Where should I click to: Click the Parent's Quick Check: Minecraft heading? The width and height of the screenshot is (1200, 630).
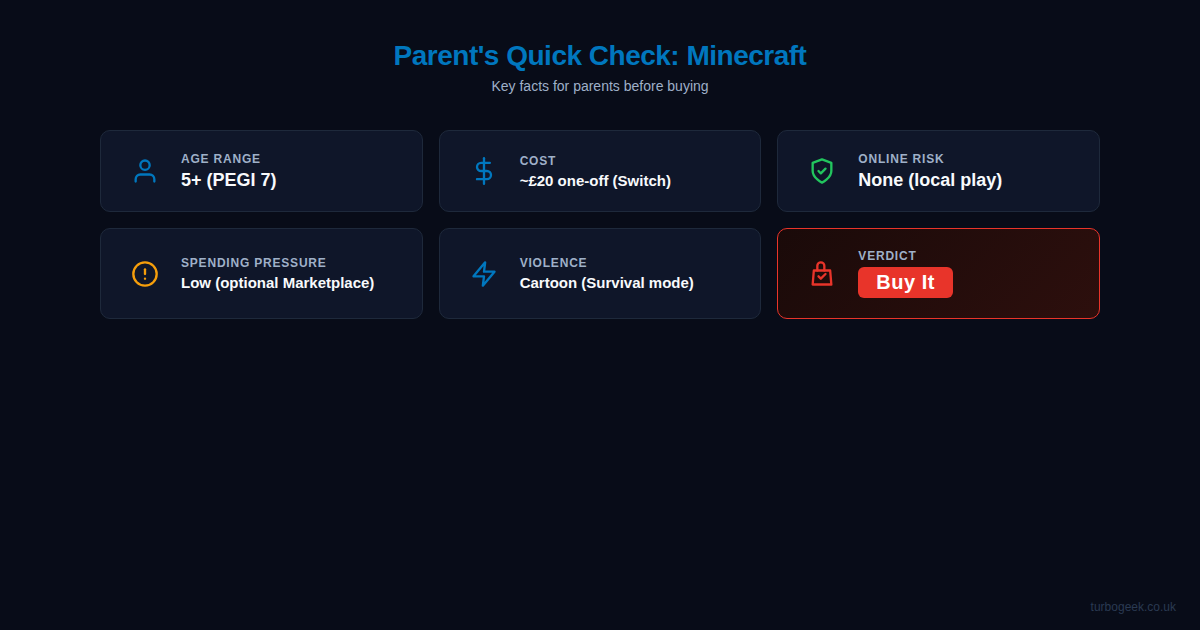tap(600, 56)
